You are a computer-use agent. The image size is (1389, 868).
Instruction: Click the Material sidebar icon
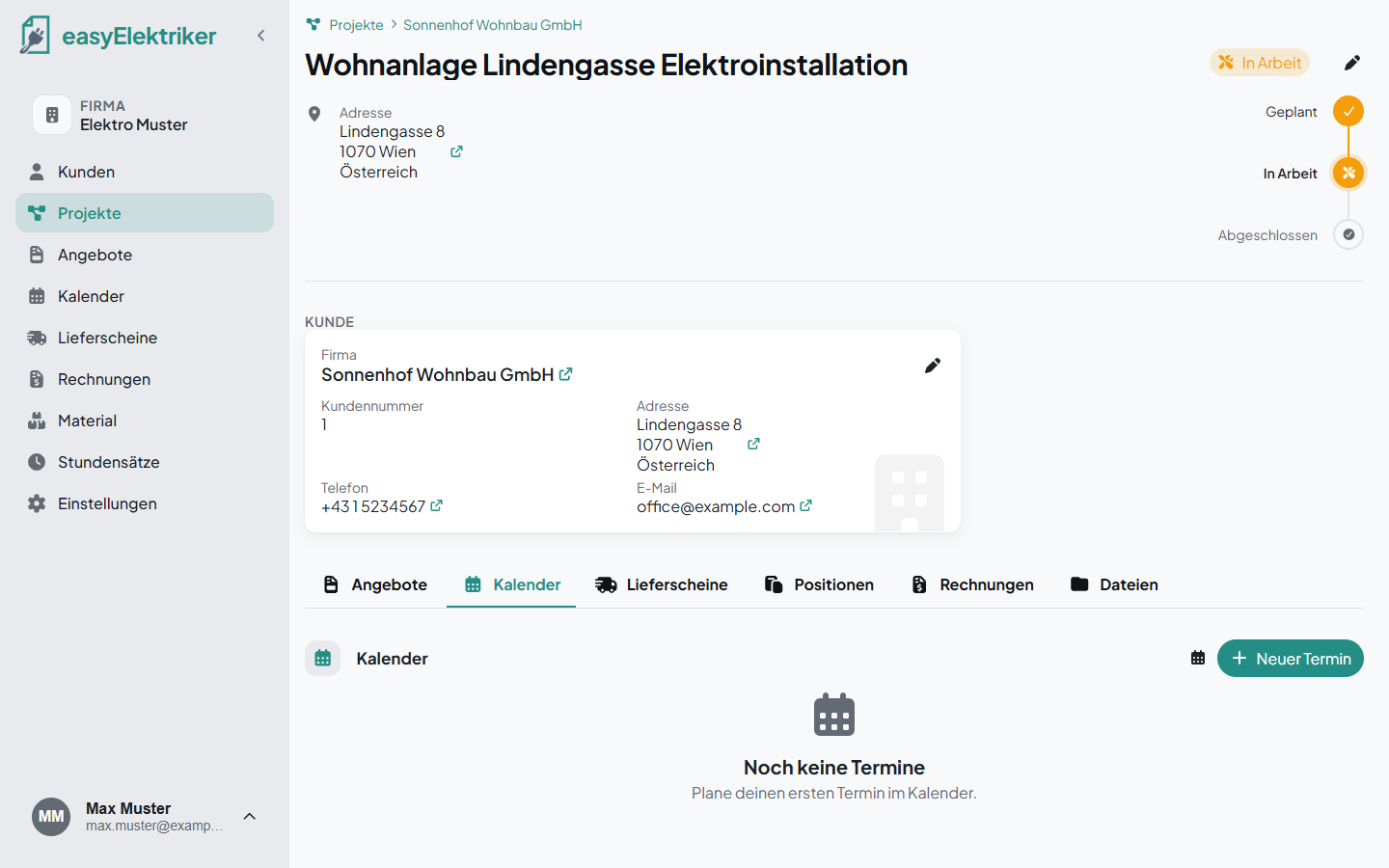click(37, 420)
